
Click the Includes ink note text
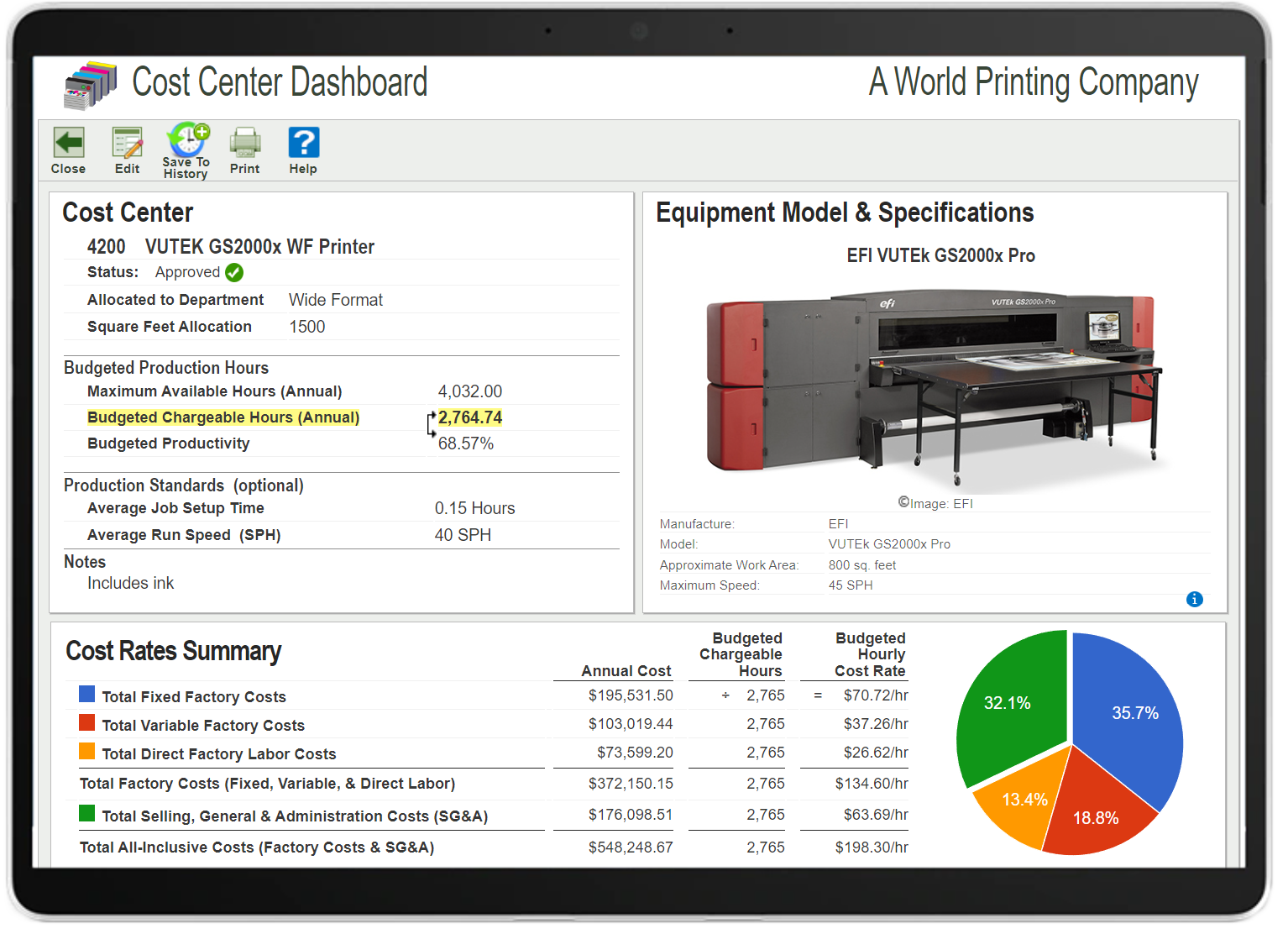[131, 583]
